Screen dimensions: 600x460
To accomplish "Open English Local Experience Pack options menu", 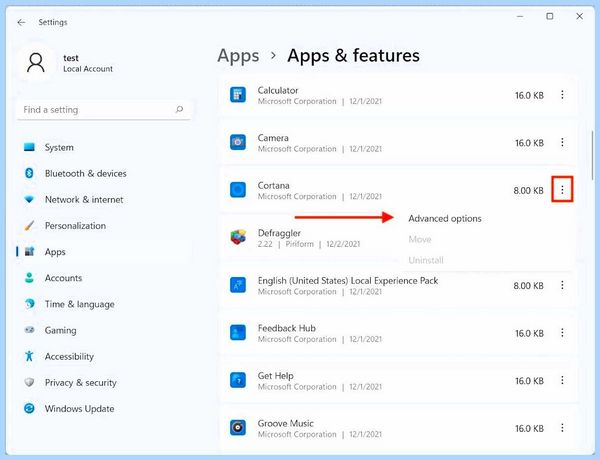I will (562, 285).
